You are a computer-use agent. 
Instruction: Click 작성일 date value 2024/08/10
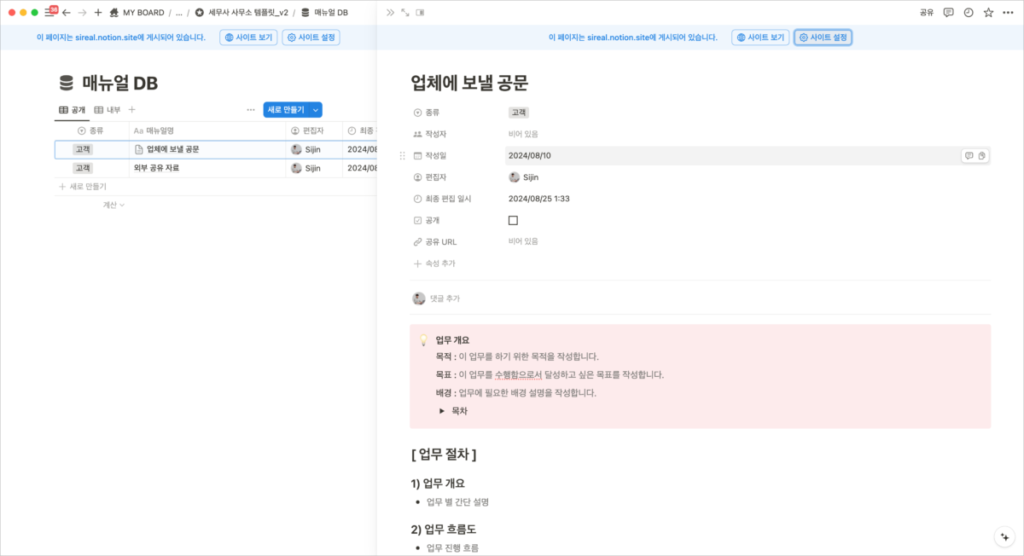pos(530,155)
